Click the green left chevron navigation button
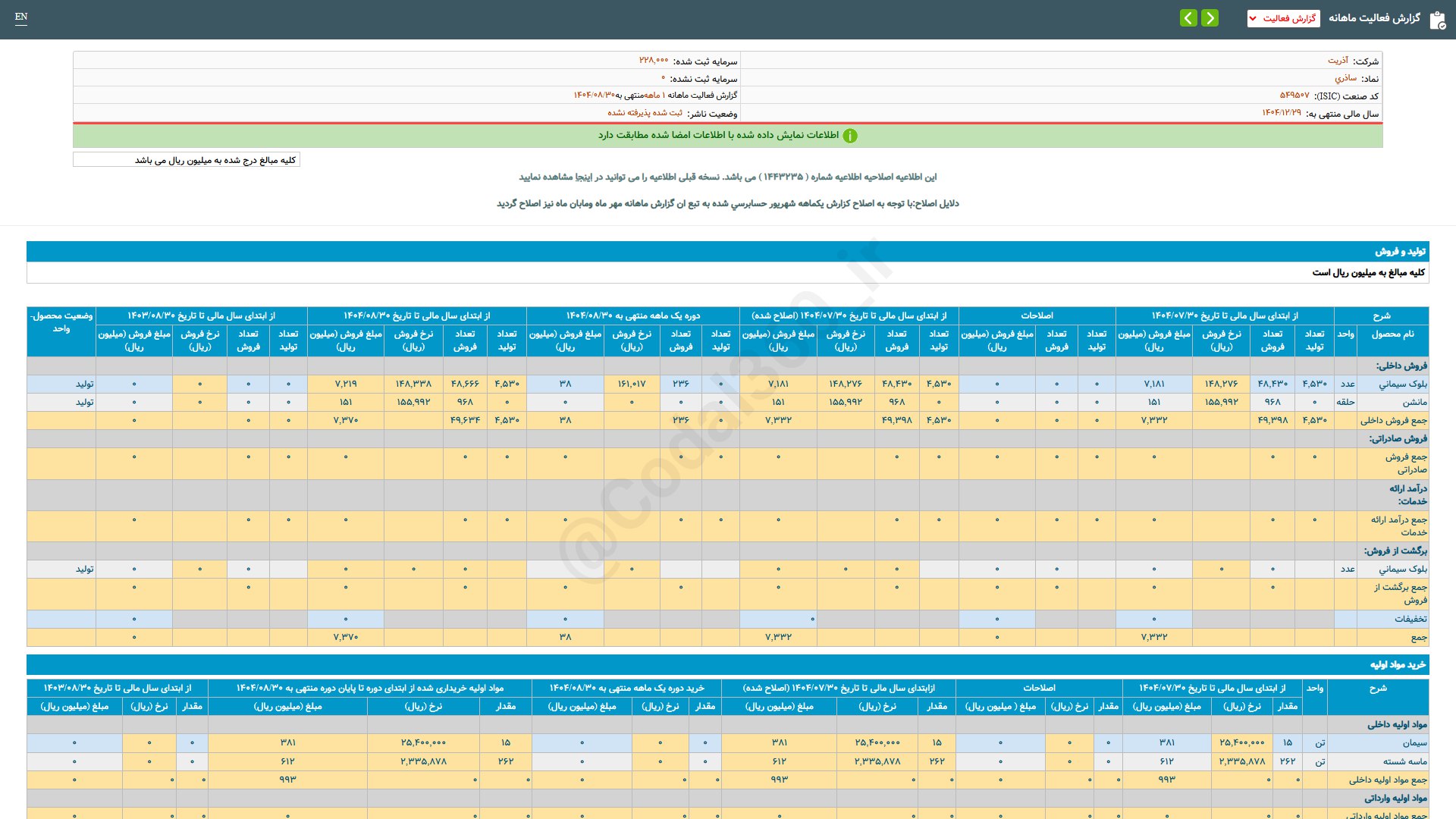 point(1188,18)
